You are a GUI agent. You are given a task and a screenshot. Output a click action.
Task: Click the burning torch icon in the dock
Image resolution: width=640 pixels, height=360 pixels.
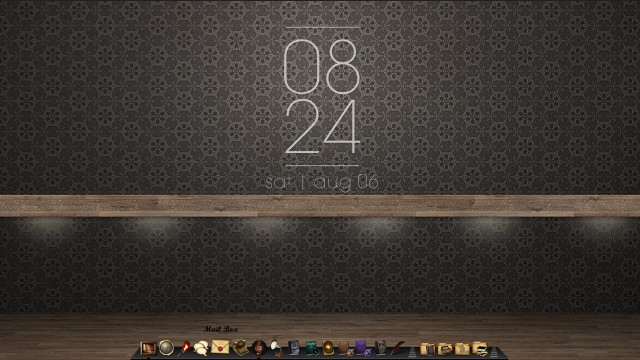(184, 349)
